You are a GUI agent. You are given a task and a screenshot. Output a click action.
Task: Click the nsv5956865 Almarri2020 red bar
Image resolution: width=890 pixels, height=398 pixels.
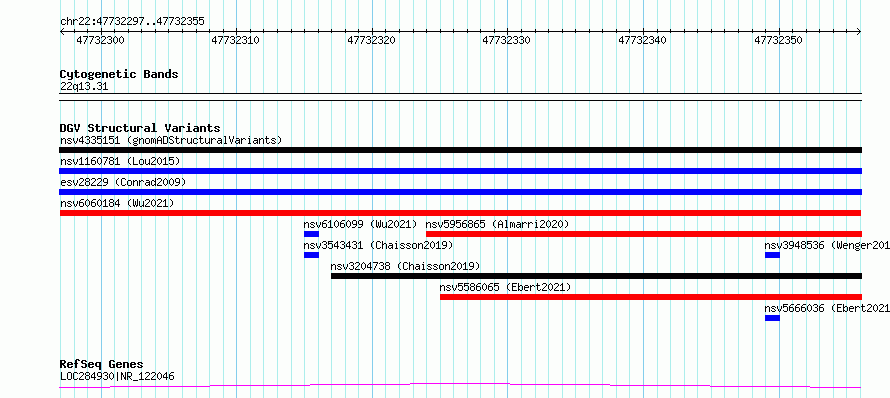[x=644, y=234]
